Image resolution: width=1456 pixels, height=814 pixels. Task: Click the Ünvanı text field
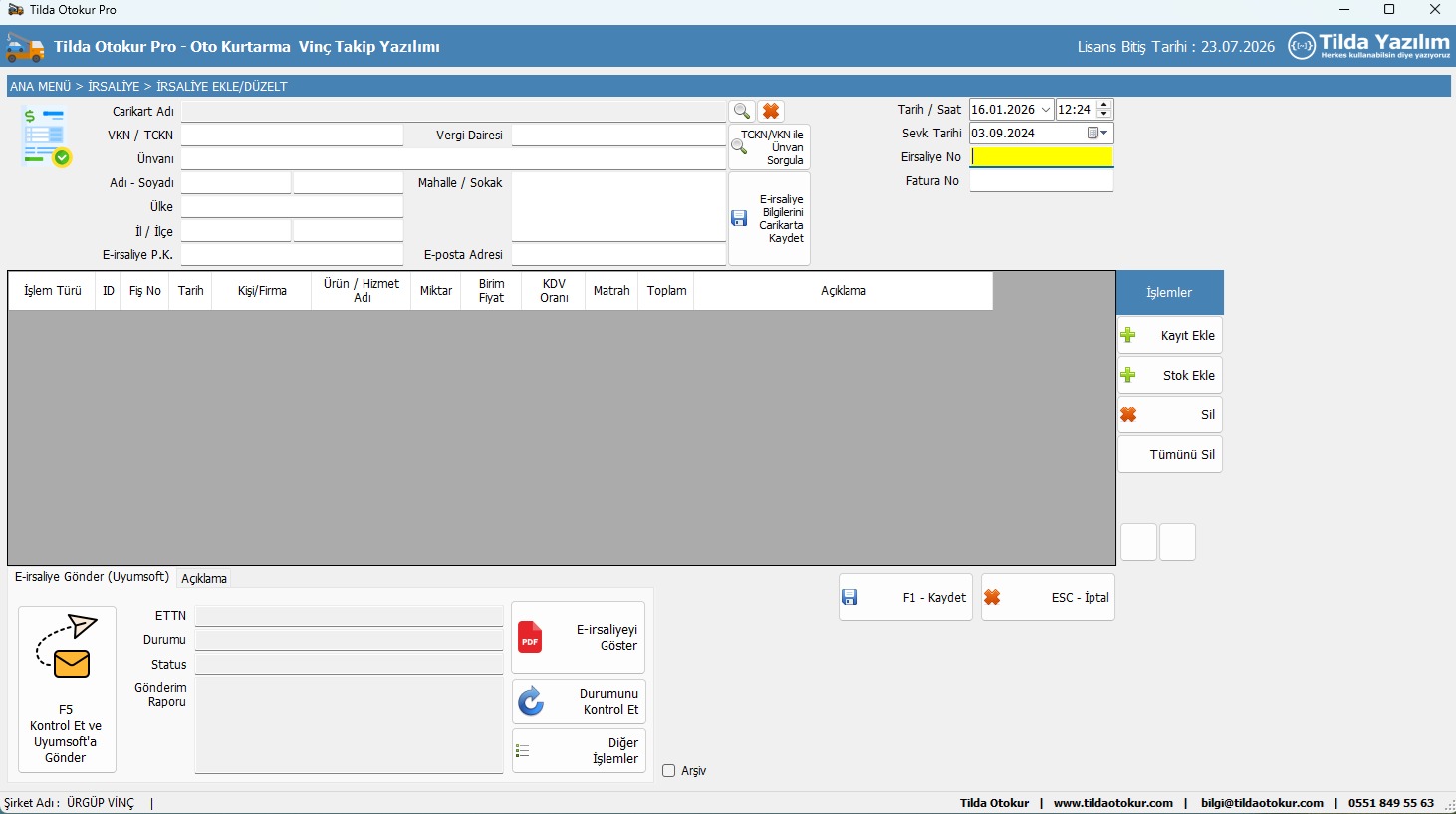click(453, 159)
